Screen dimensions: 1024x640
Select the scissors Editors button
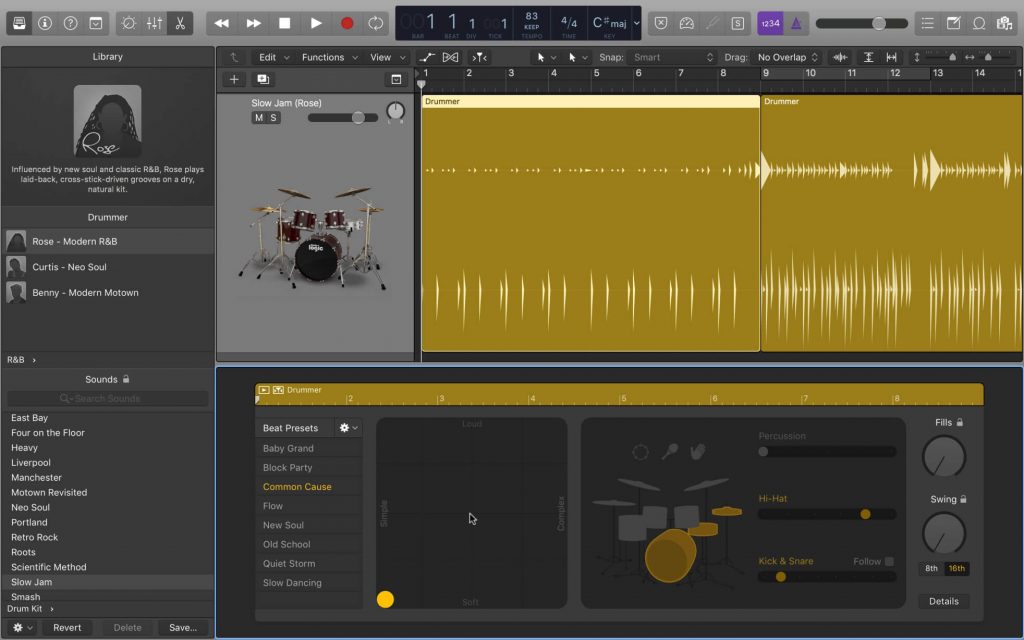(180, 23)
